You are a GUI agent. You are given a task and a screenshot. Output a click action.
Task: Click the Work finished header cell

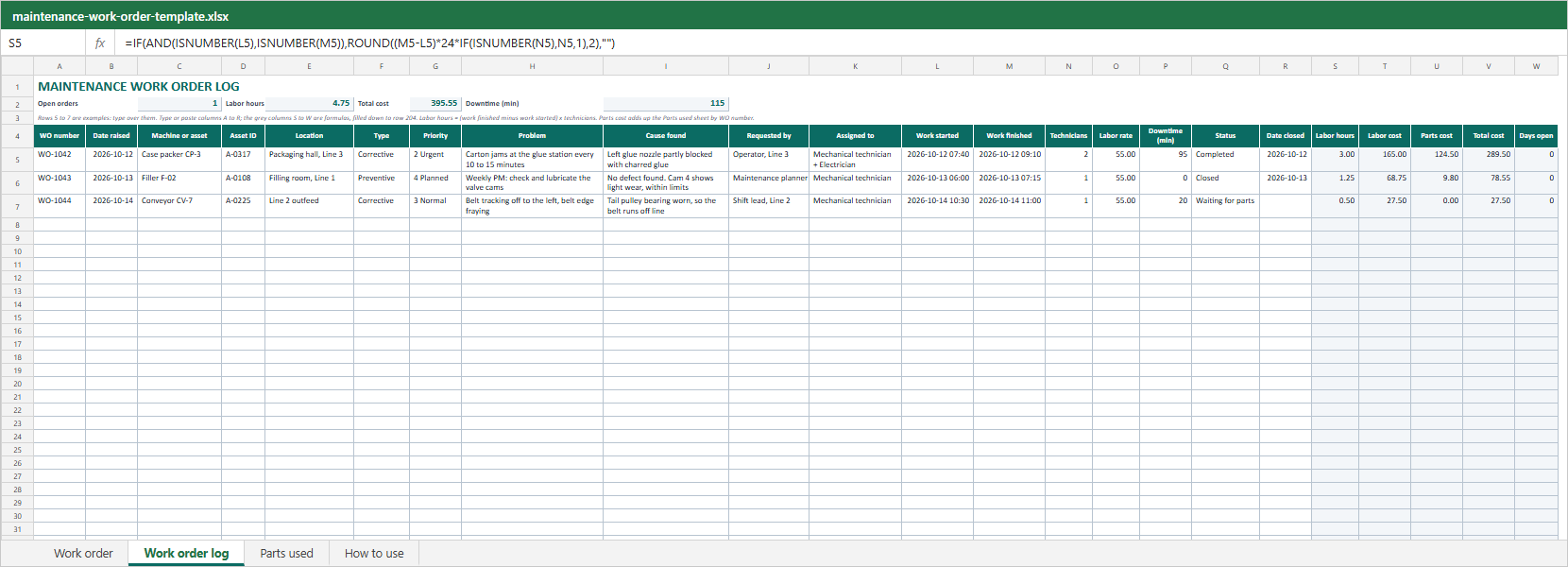(1009, 135)
